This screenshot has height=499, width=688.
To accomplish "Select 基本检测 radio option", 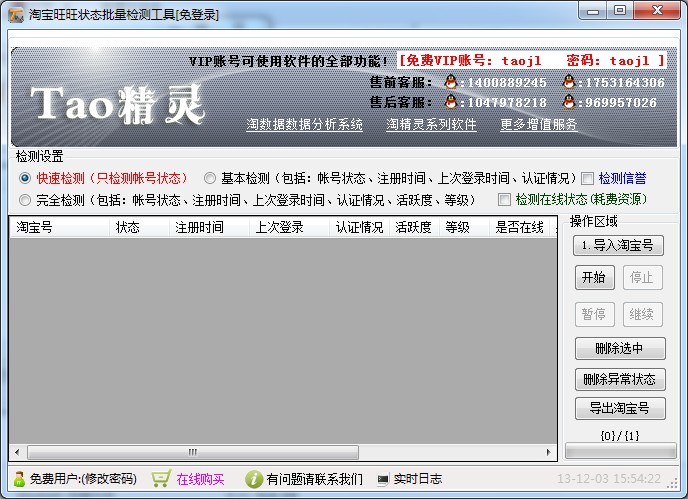I will tap(210, 178).
